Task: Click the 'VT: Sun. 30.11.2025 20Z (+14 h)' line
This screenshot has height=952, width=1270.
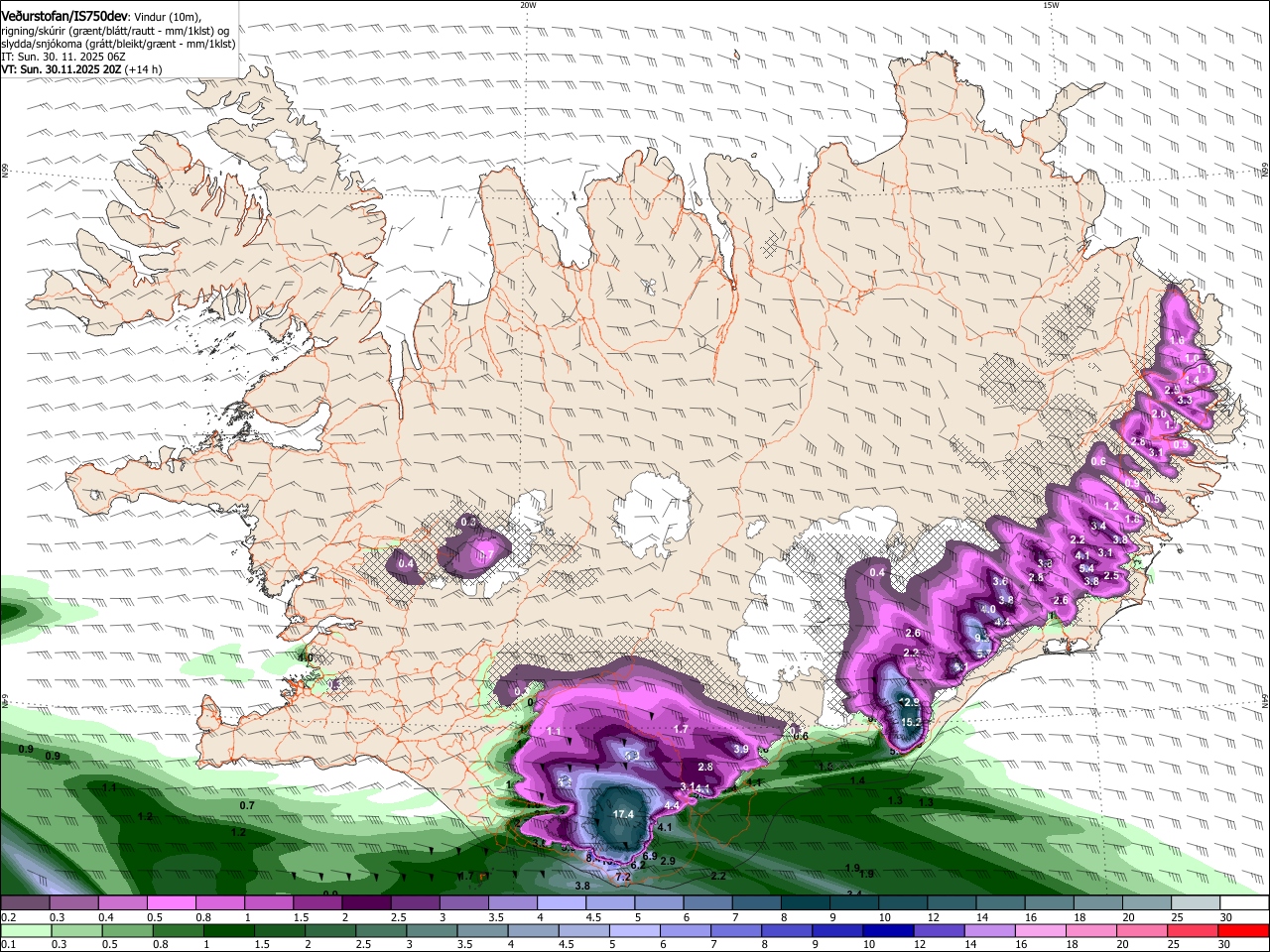Action: (x=81, y=69)
